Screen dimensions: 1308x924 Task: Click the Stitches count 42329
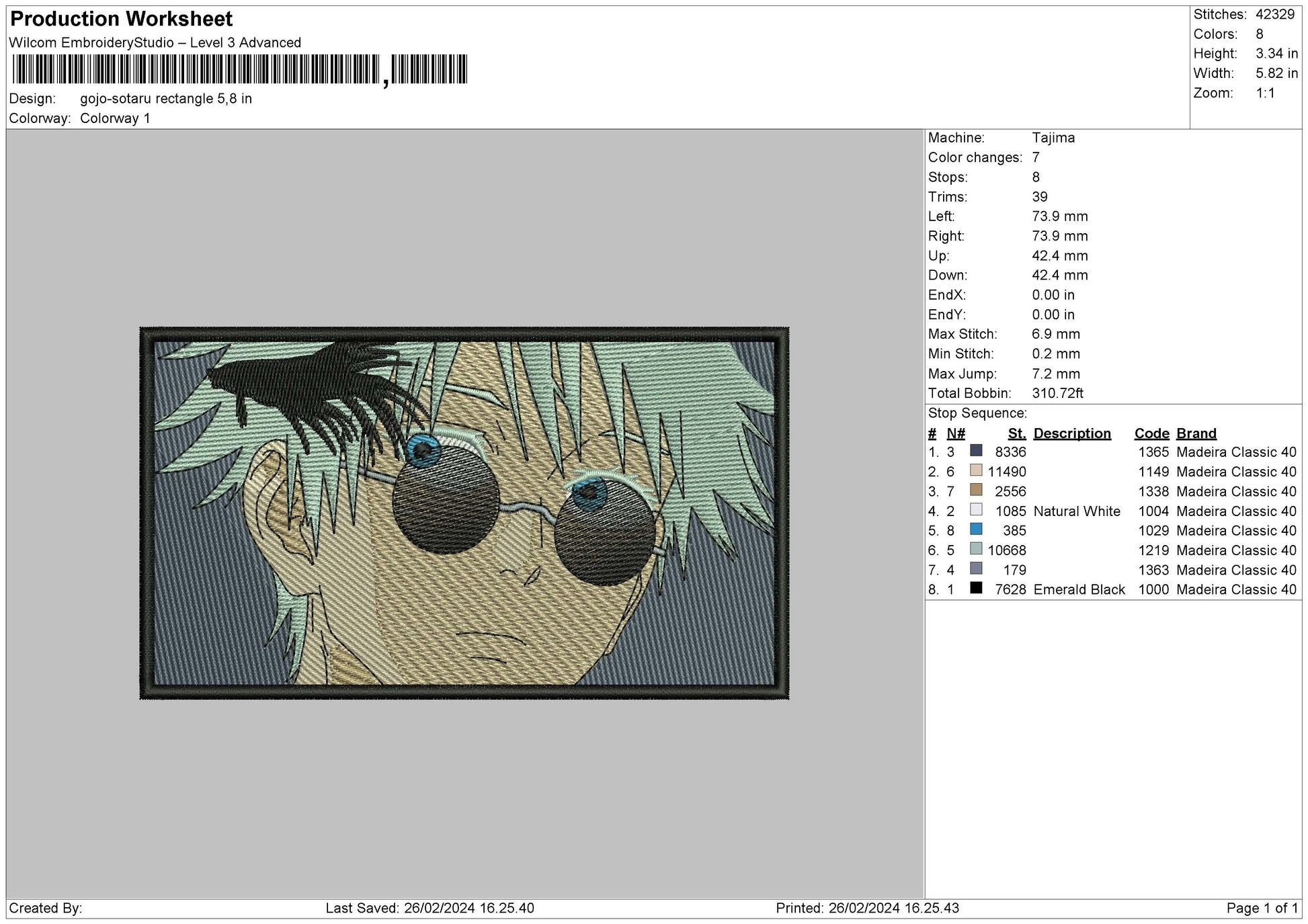(x=1274, y=14)
